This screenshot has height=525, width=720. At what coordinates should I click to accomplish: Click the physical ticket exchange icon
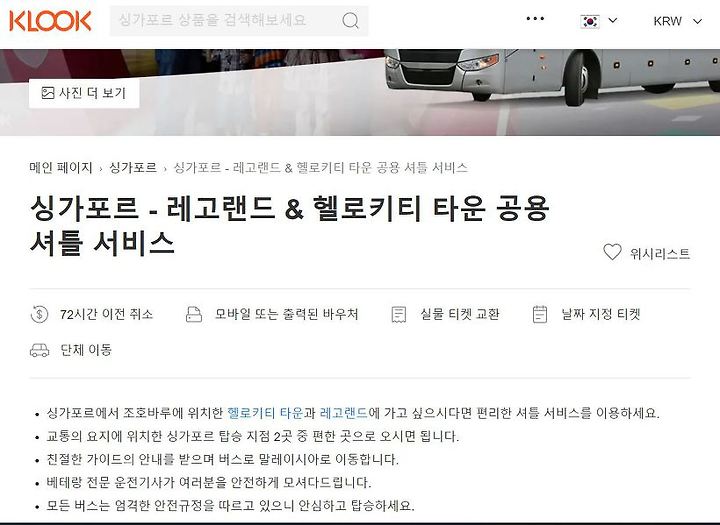[399, 315]
